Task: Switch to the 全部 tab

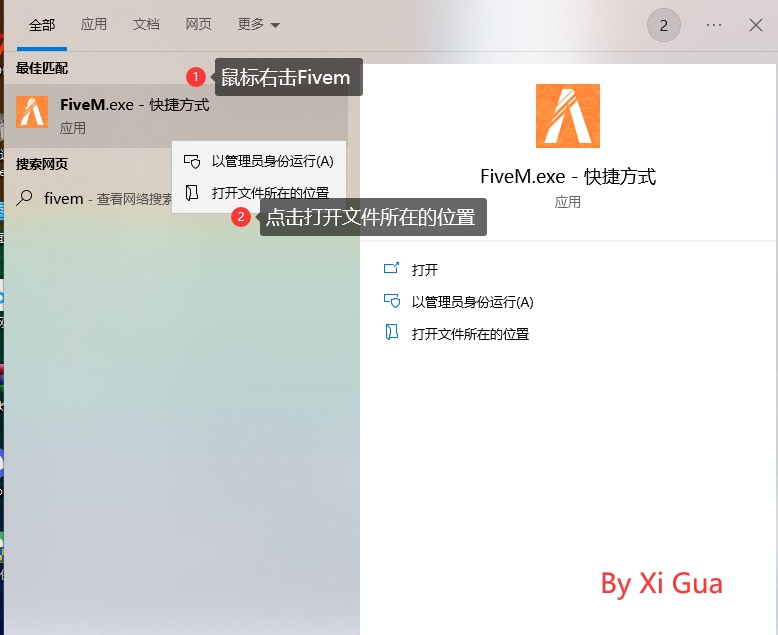Action: pyautogui.click(x=42, y=25)
